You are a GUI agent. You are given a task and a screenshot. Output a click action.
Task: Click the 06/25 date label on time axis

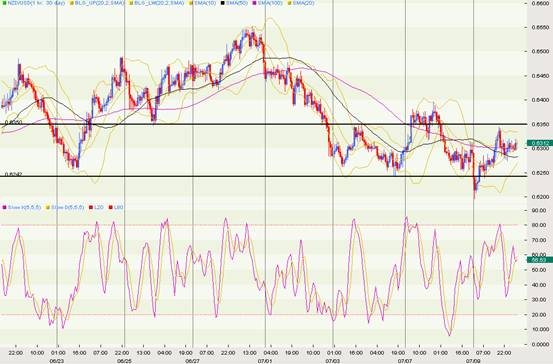pyautogui.click(x=124, y=361)
